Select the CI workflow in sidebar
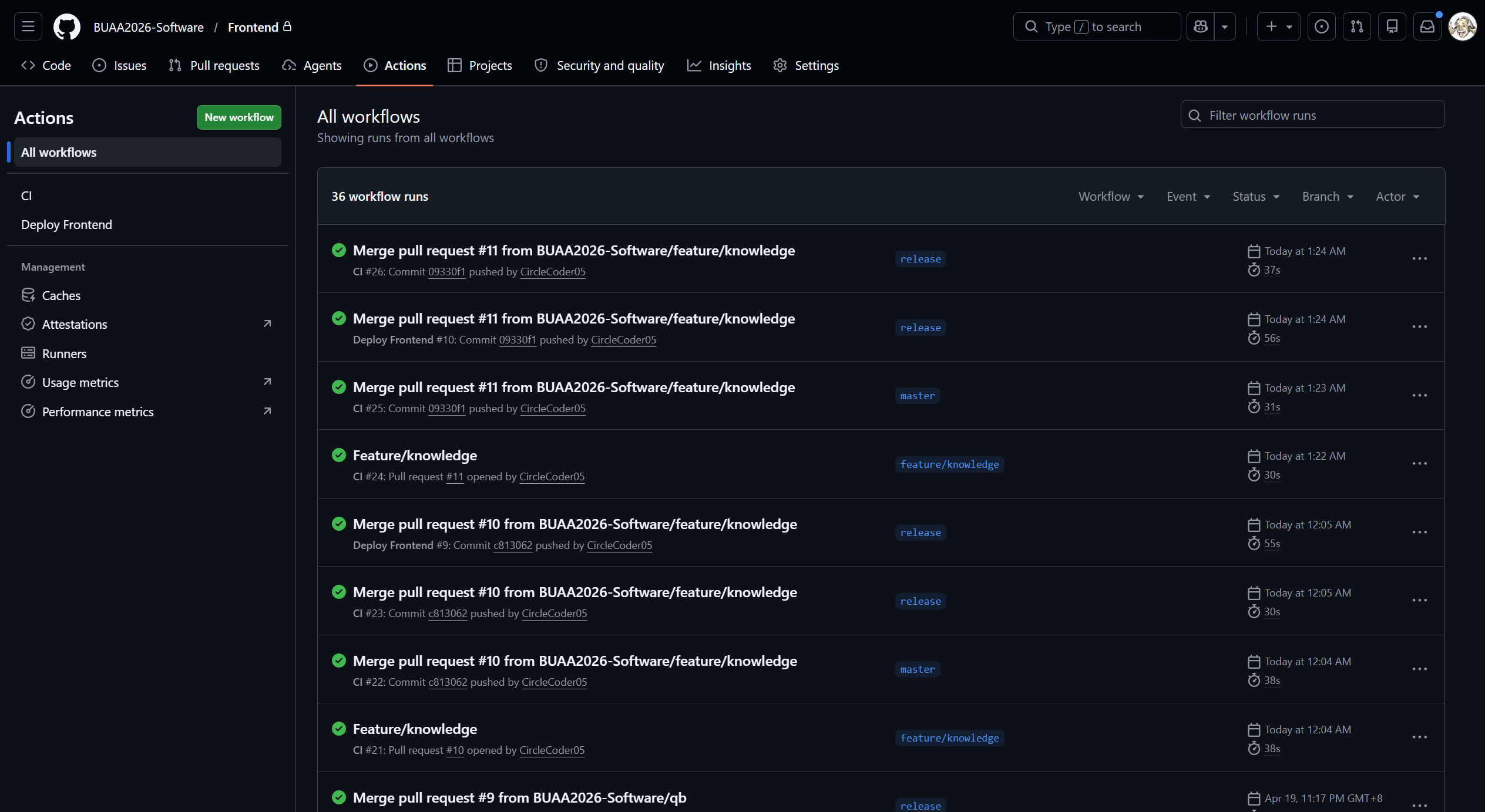Image resolution: width=1485 pixels, height=812 pixels. click(x=147, y=196)
